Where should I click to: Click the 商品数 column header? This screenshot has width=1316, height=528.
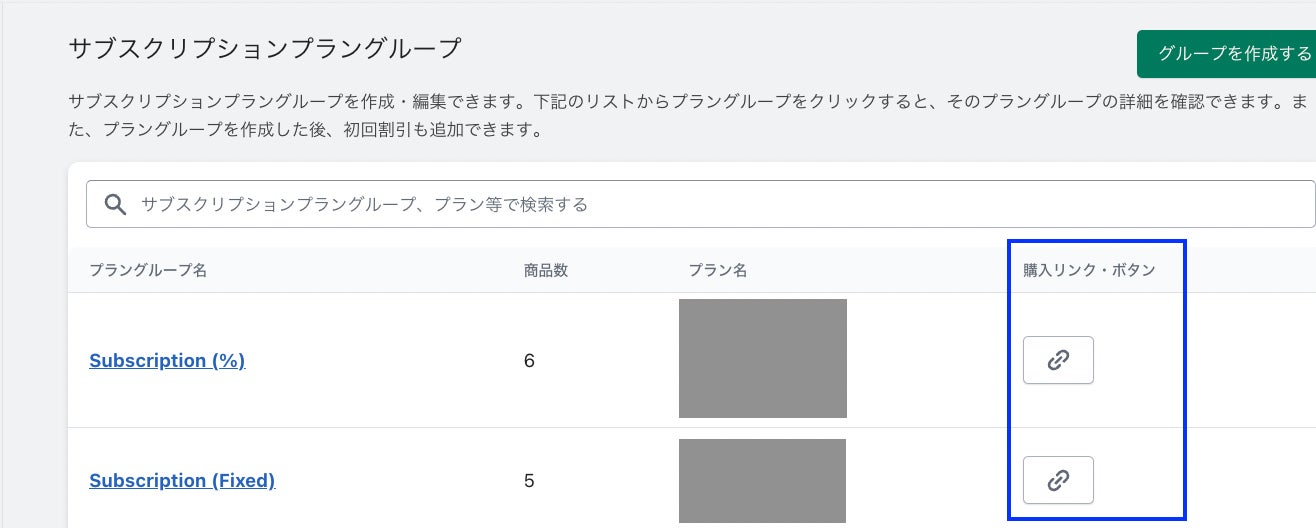[546, 271]
